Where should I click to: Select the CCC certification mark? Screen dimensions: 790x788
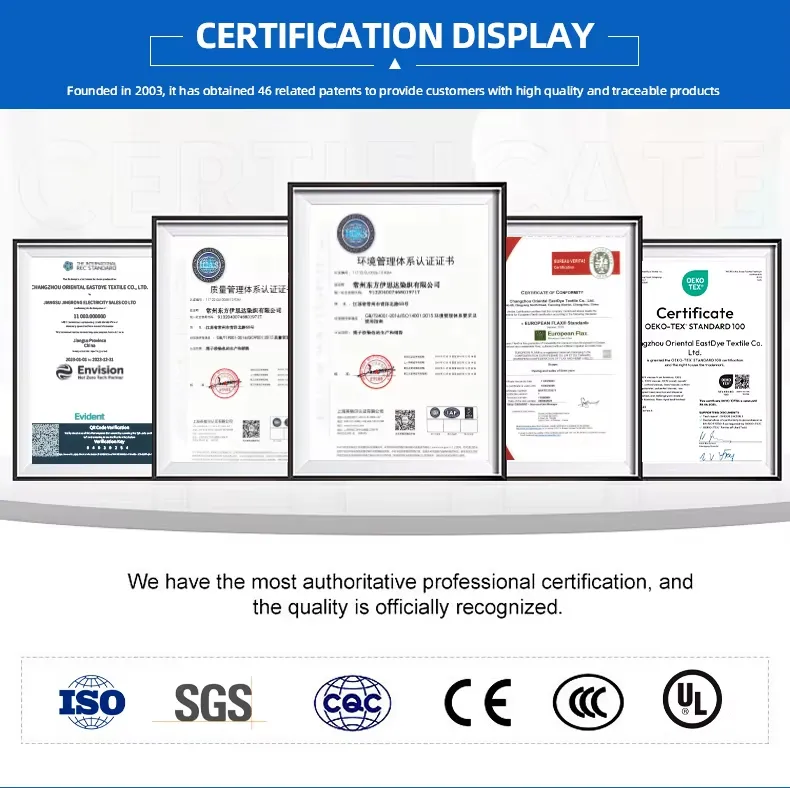tap(588, 702)
